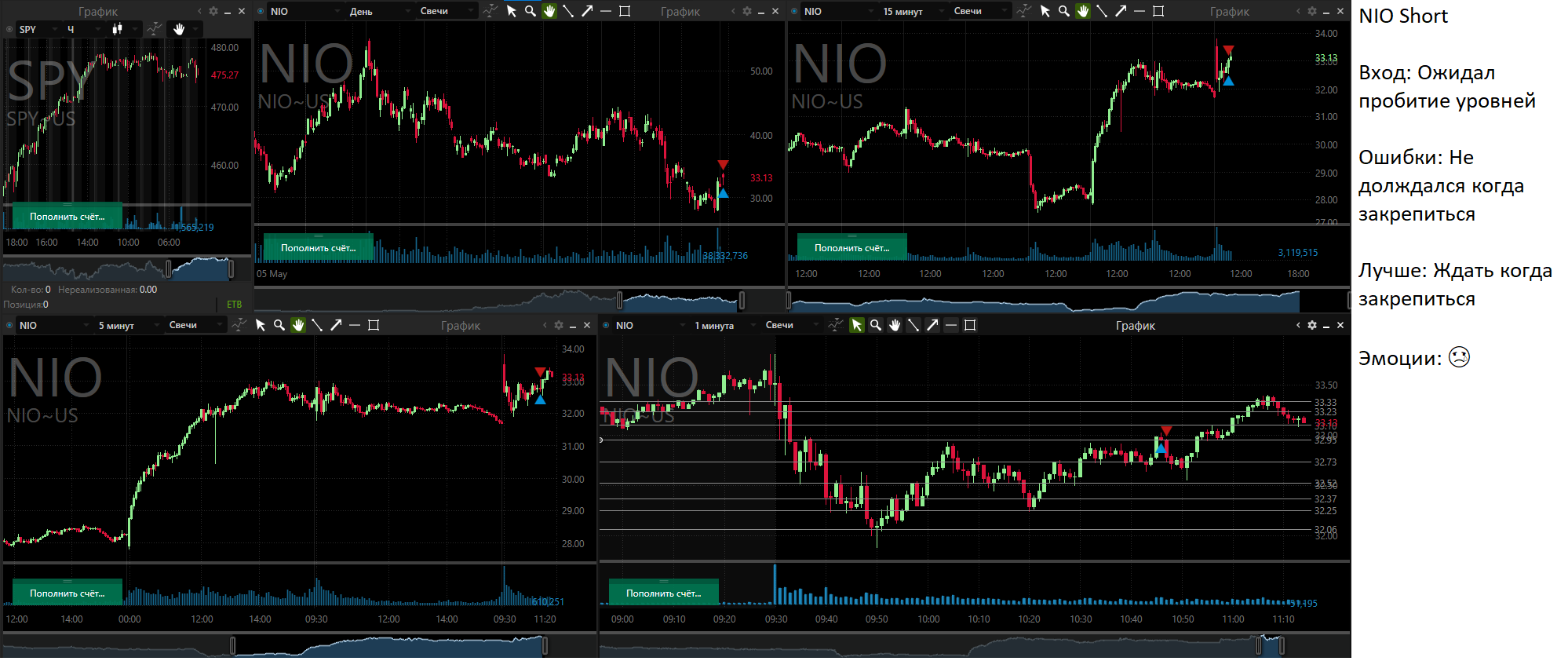Click left range handle of 5 минут chart scroller
The width and height of the screenshot is (1568, 661).
click(232, 645)
